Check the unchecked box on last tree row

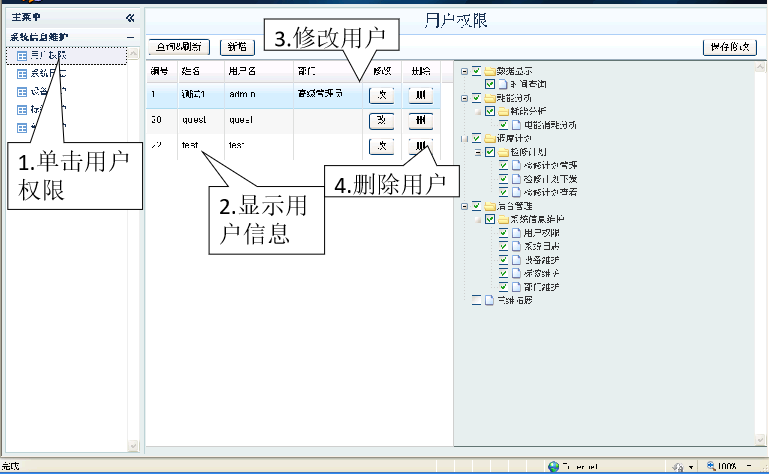pyautogui.click(x=476, y=300)
